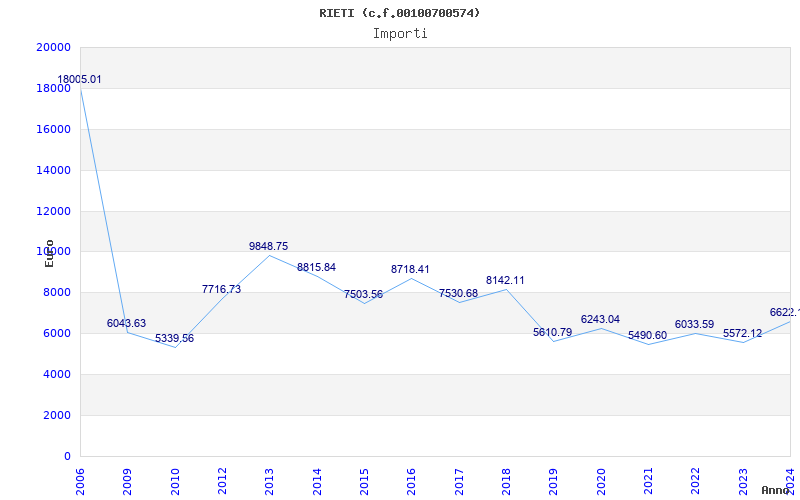This screenshot has width=800, height=500.
Task: Select the 8000 y-axis tick label
Action: tap(57, 293)
